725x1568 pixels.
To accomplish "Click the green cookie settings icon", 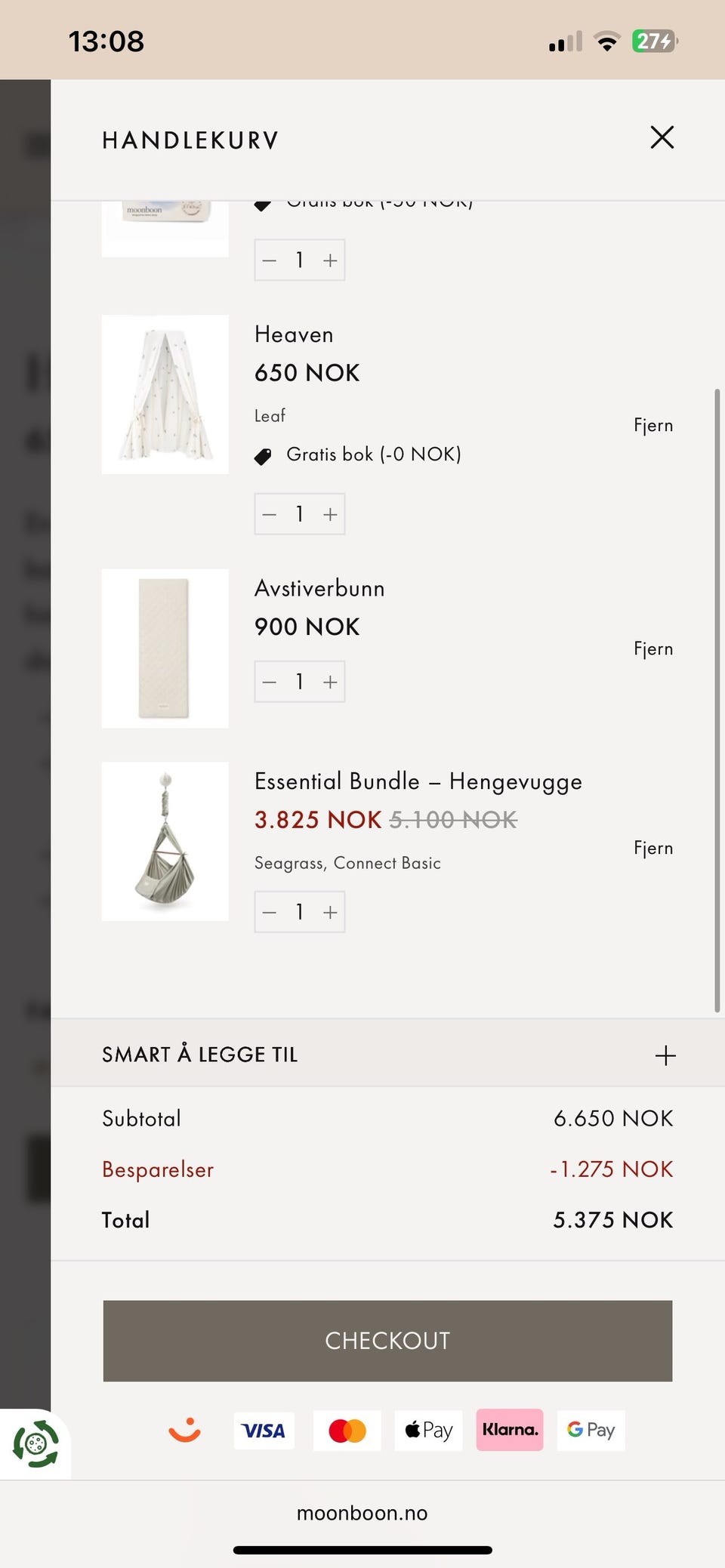I will (x=35, y=1443).
